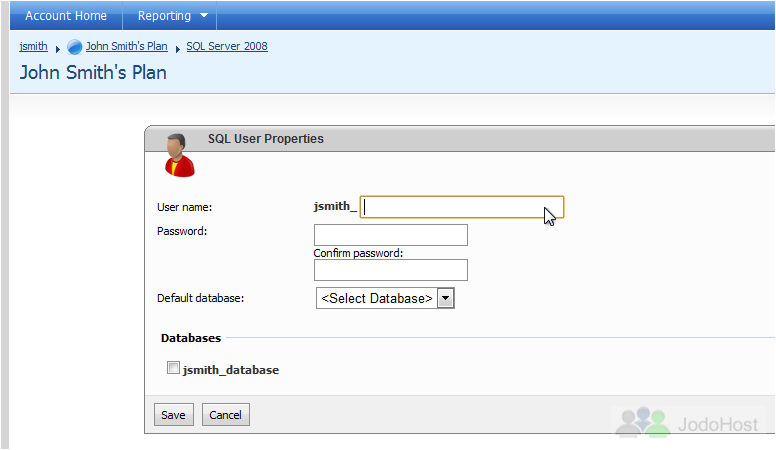The height and width of the screenshot is (450, 776).
Task: Click the globe icon beside John Smith's Plan
Action: (x=75, y=47)
